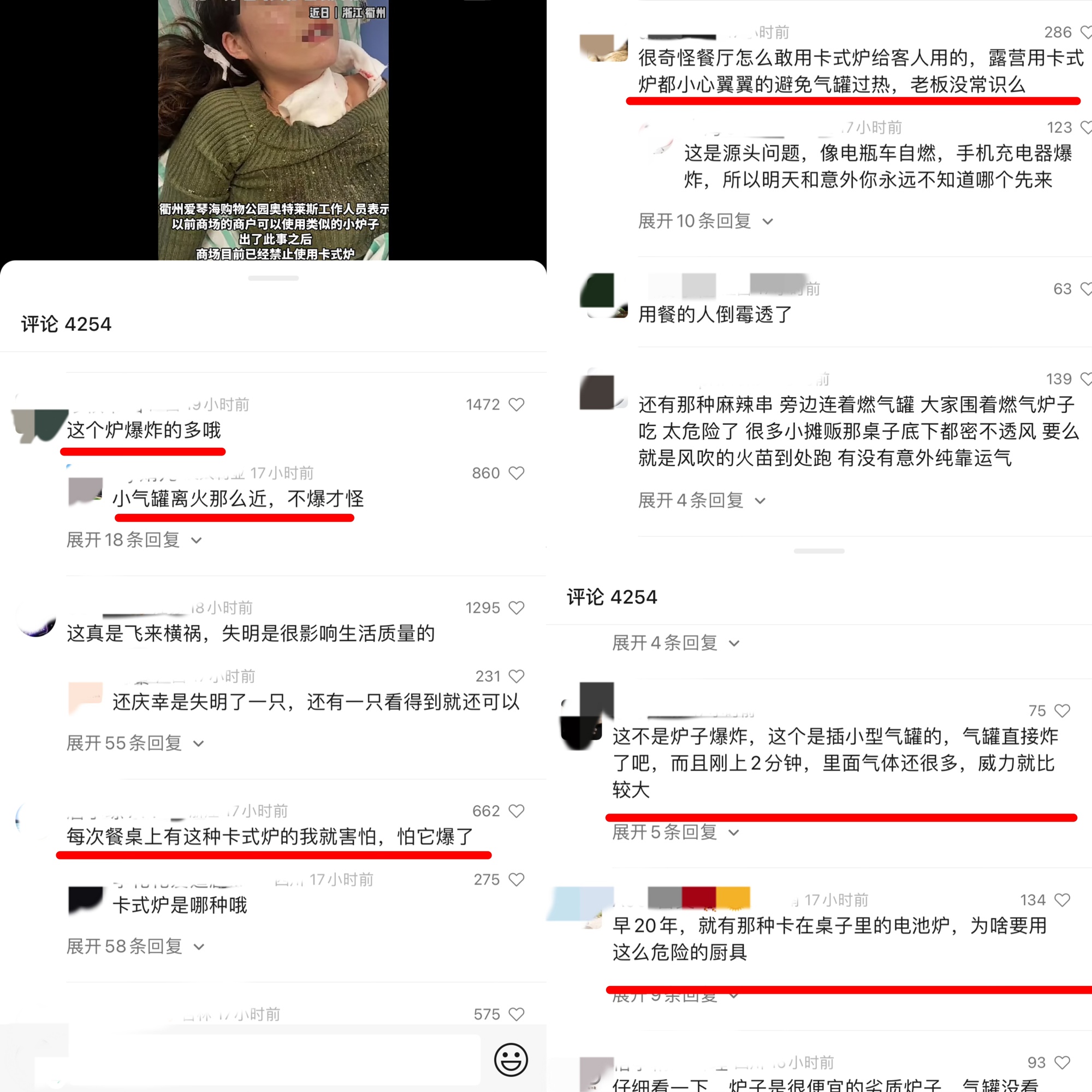Tap heart next to 662 likes

pos(516,811)
